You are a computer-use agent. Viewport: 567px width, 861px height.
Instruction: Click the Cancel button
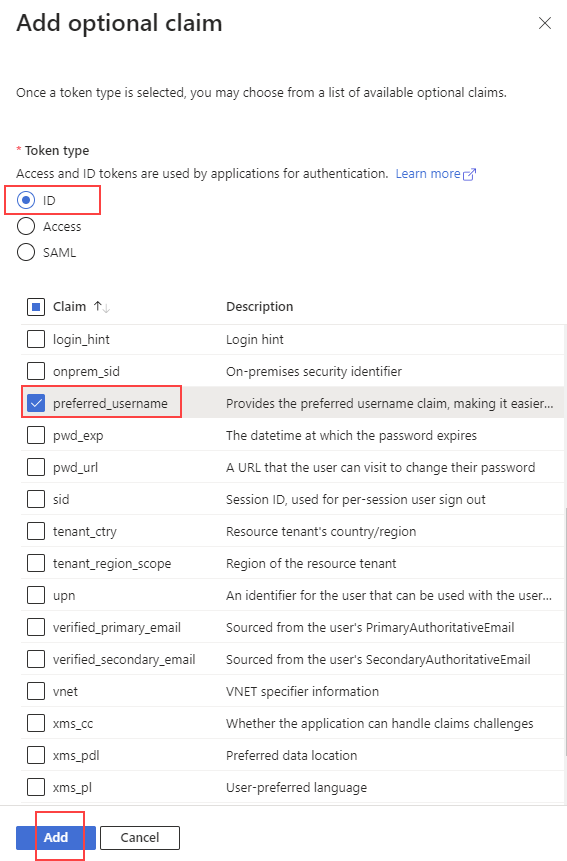point(140,837)
